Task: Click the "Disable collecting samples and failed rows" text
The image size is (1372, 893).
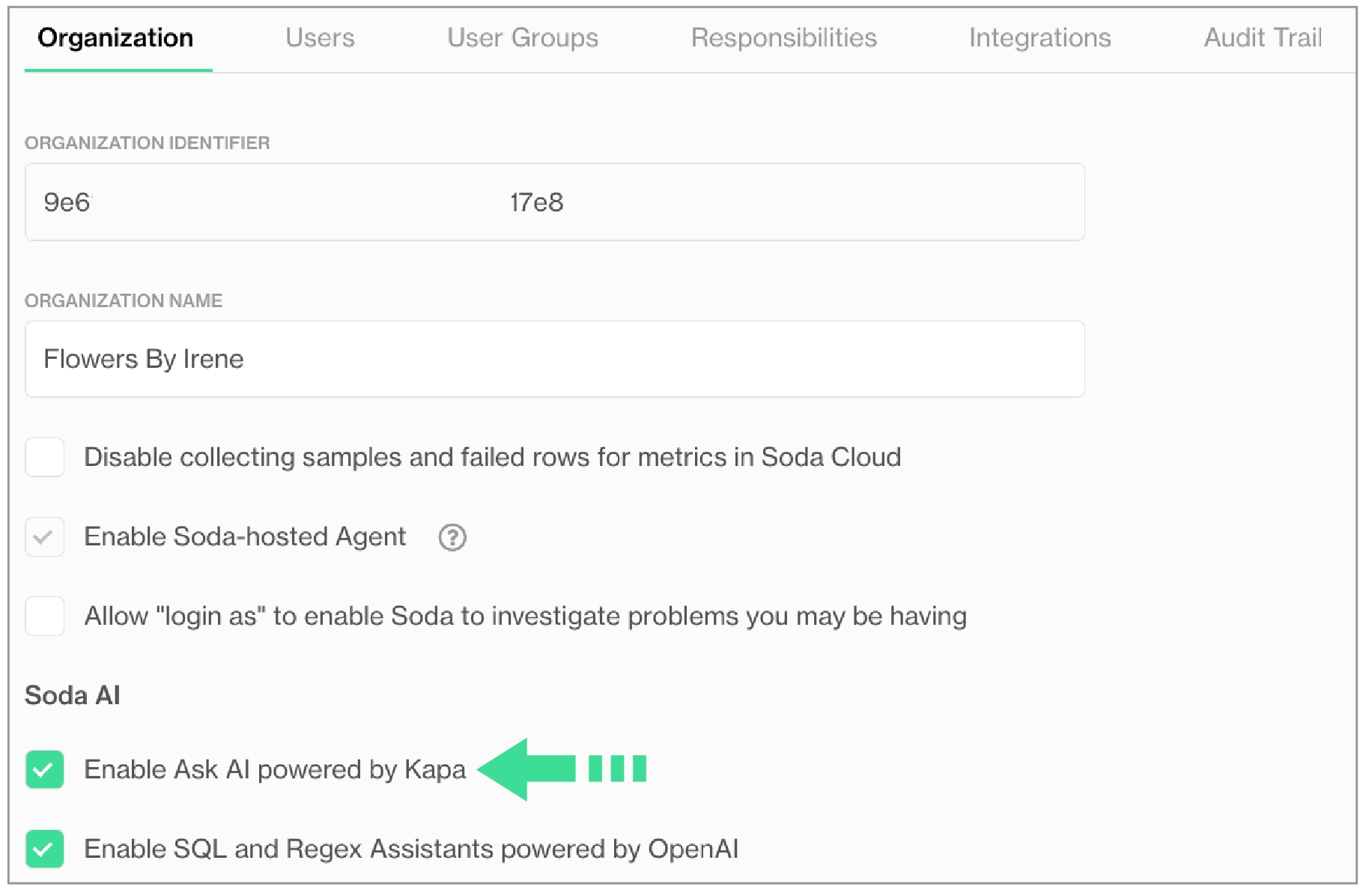Action: 492,458
